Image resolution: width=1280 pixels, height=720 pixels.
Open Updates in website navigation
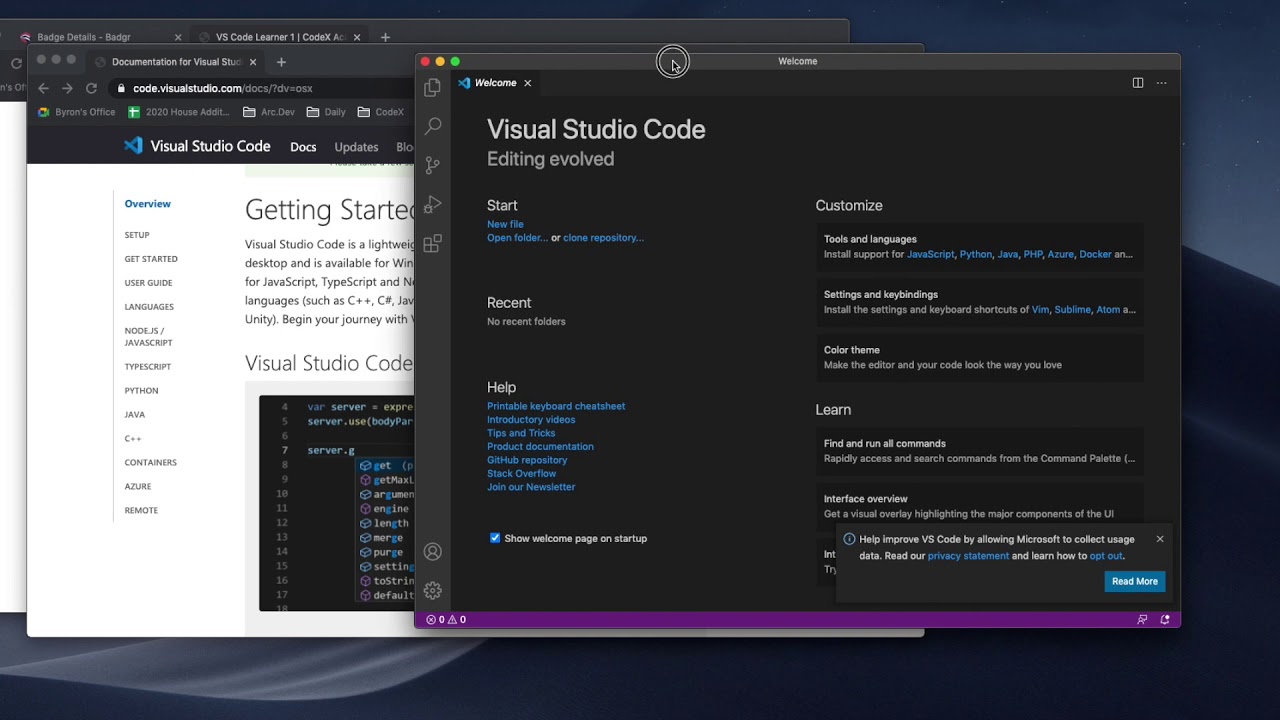pos(356,147)
